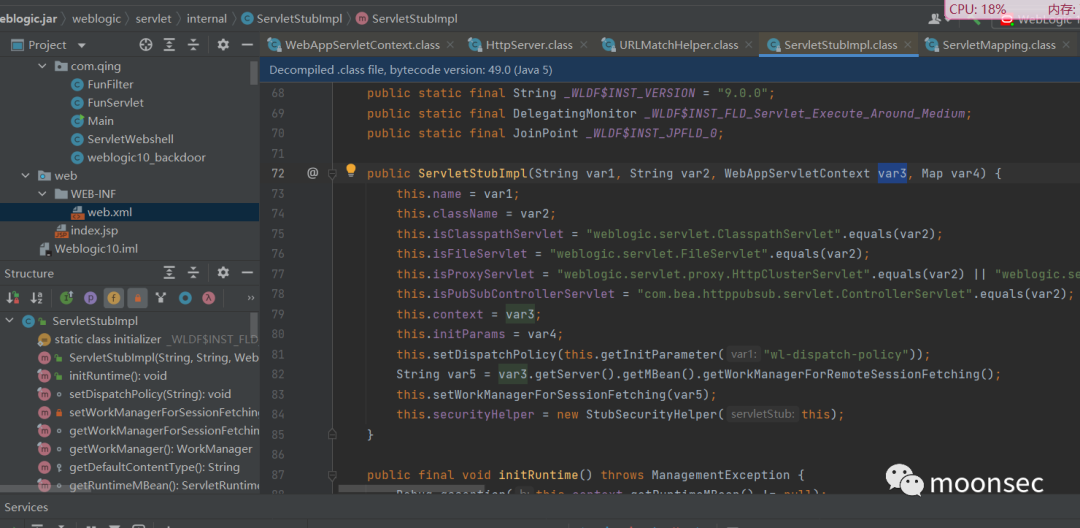Open the Project panel settings gear

point(222,45)
